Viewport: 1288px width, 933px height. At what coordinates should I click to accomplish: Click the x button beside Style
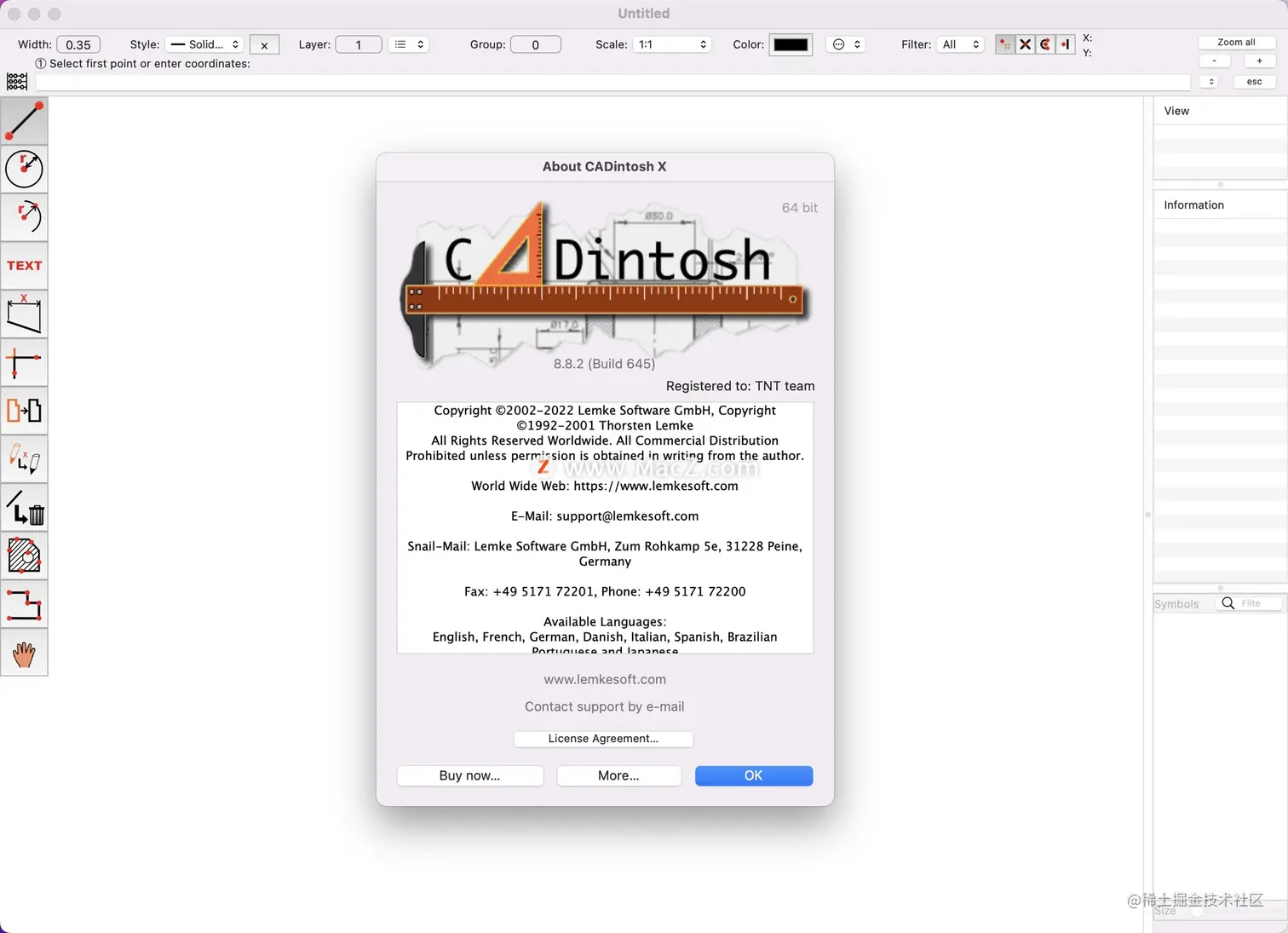pyautogui.click(x=264, y=45)
